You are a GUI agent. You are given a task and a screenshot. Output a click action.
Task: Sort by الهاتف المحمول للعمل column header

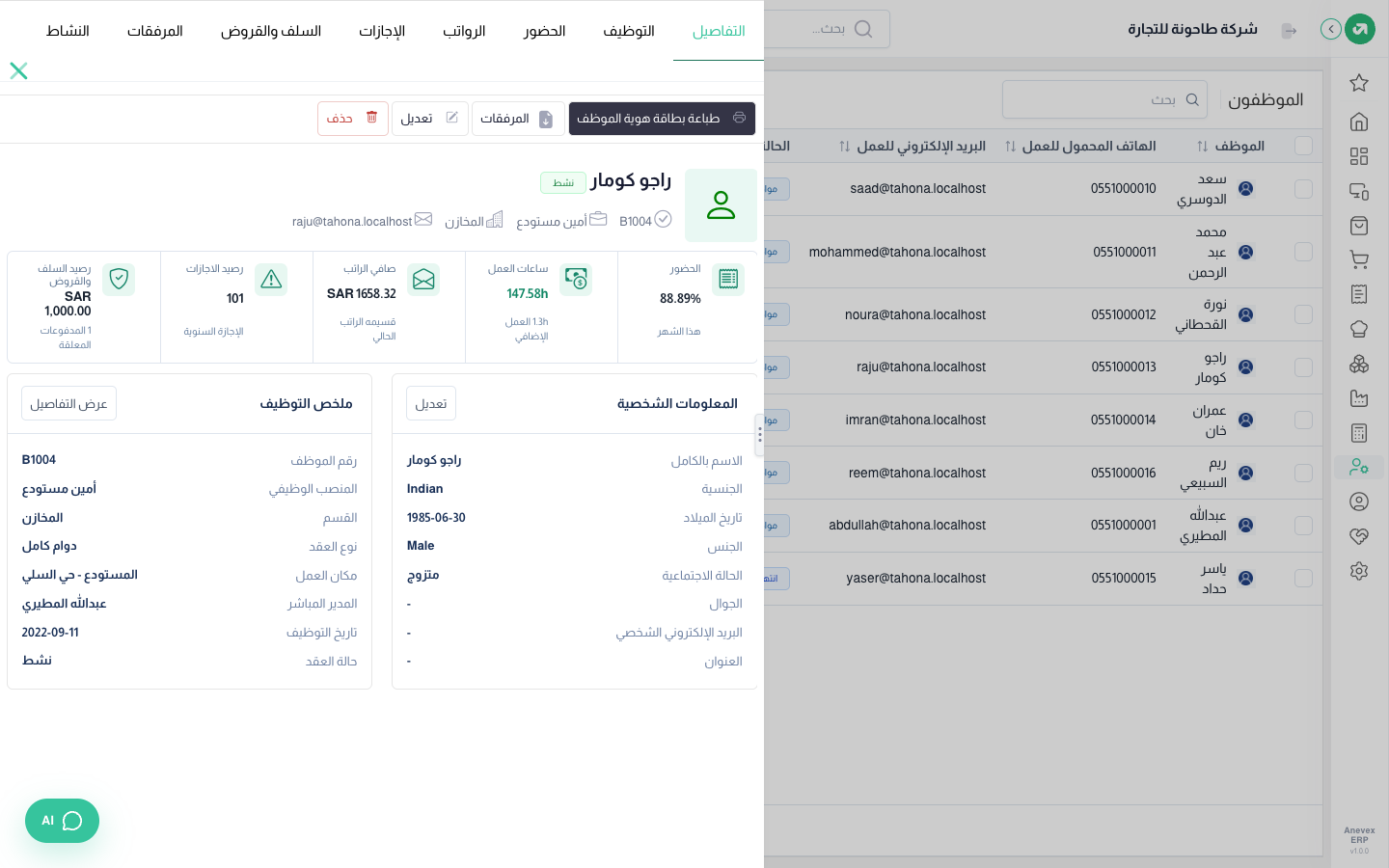pos(1080,147)
